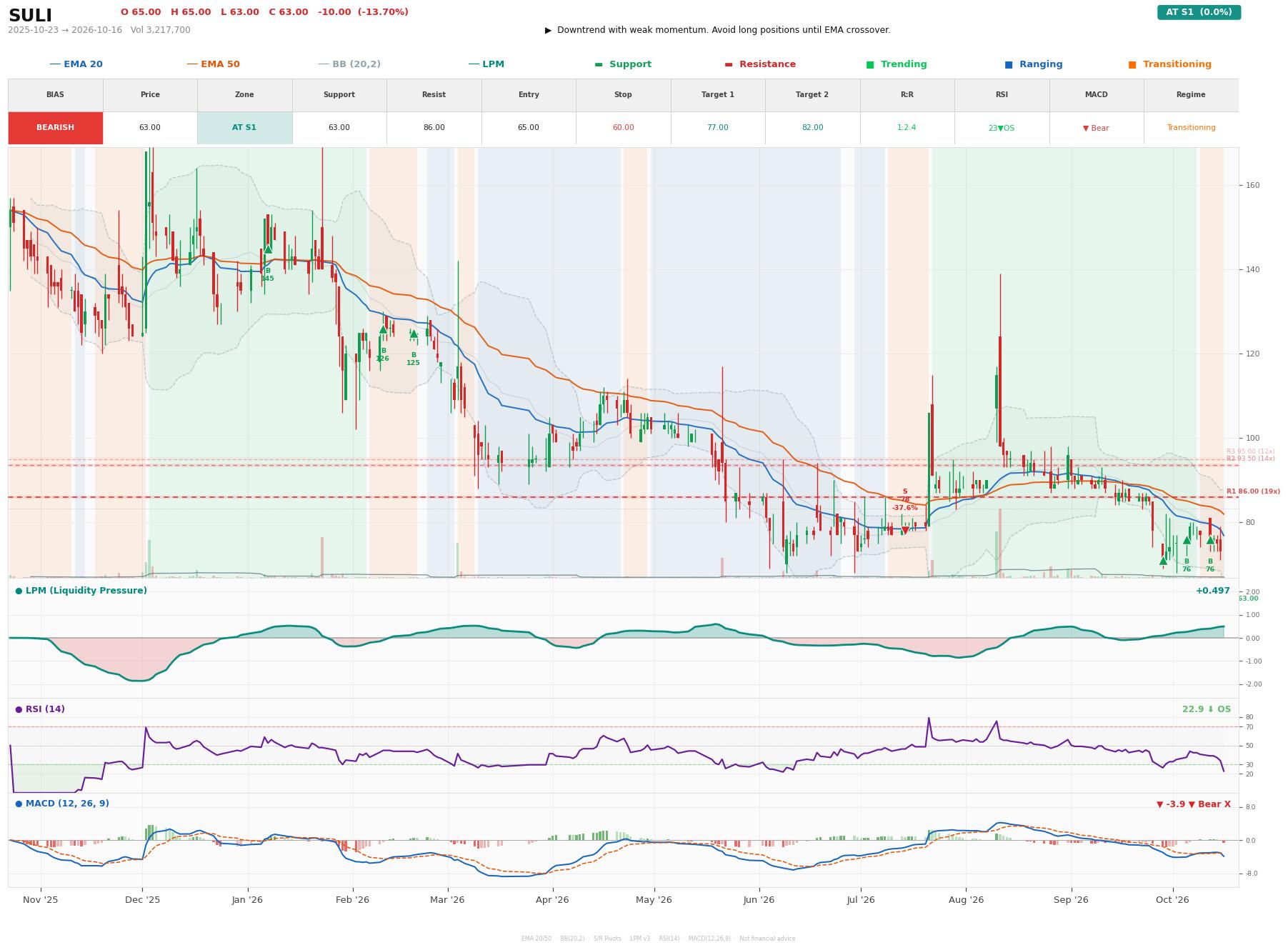Select the Zone column header

[x=244, y=95]
